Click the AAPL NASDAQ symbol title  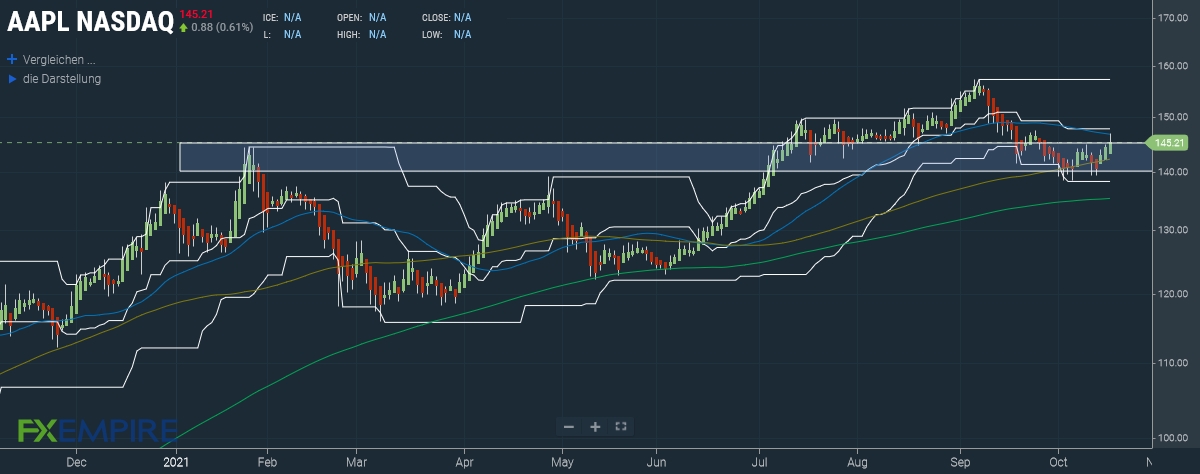90,21
